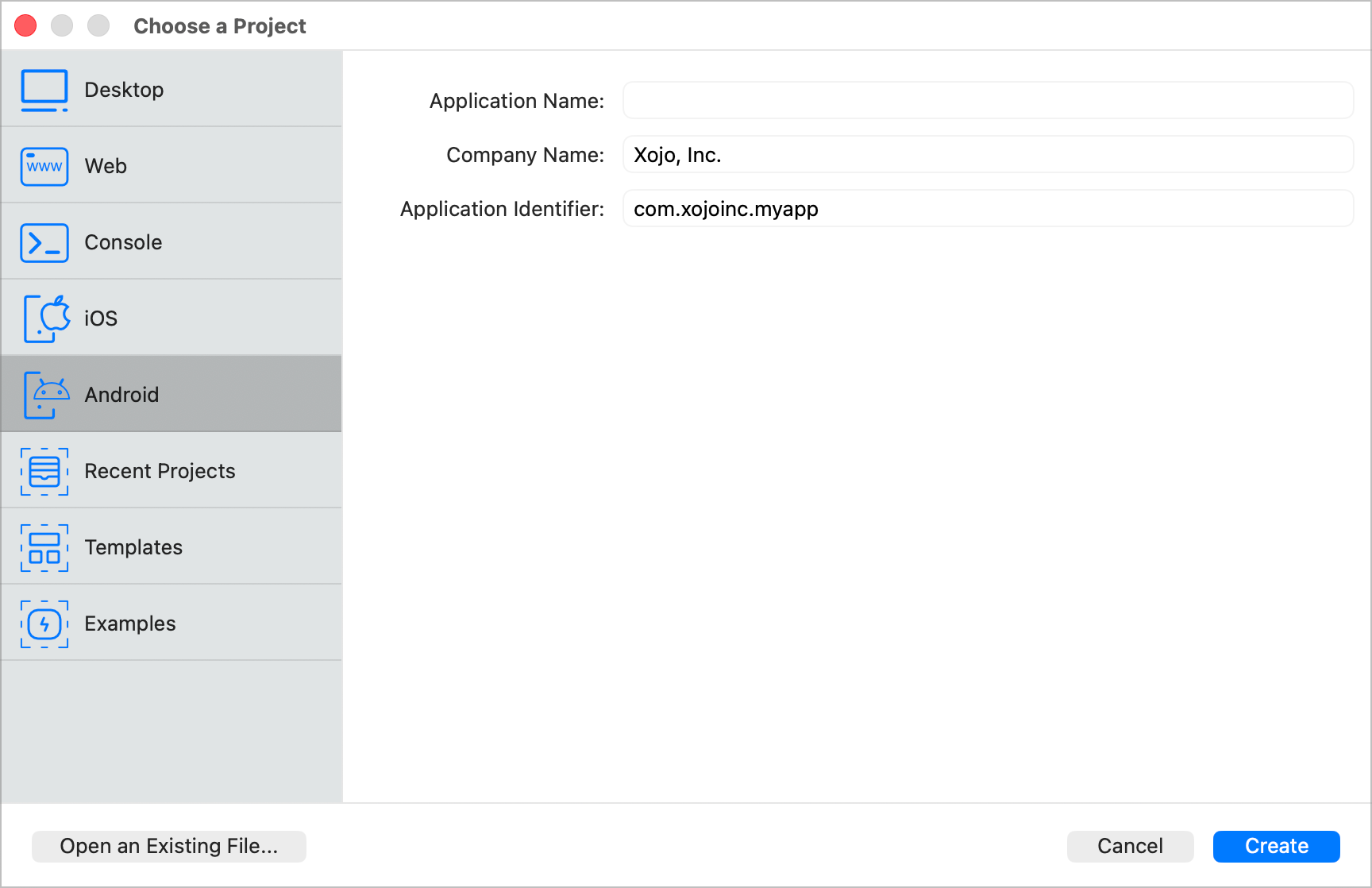
Task: Focus the Application Name text field
Action: 988,101
